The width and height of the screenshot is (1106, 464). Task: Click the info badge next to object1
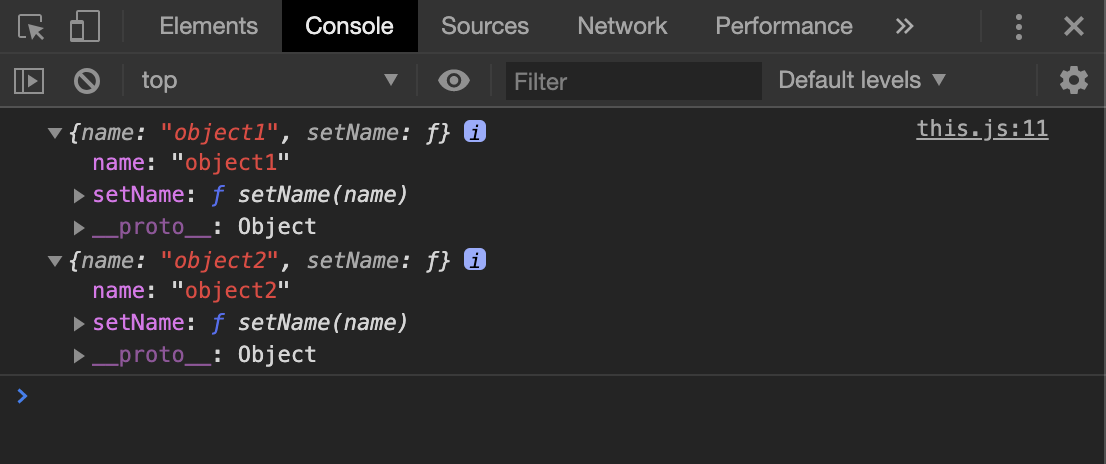coord(475,132)
